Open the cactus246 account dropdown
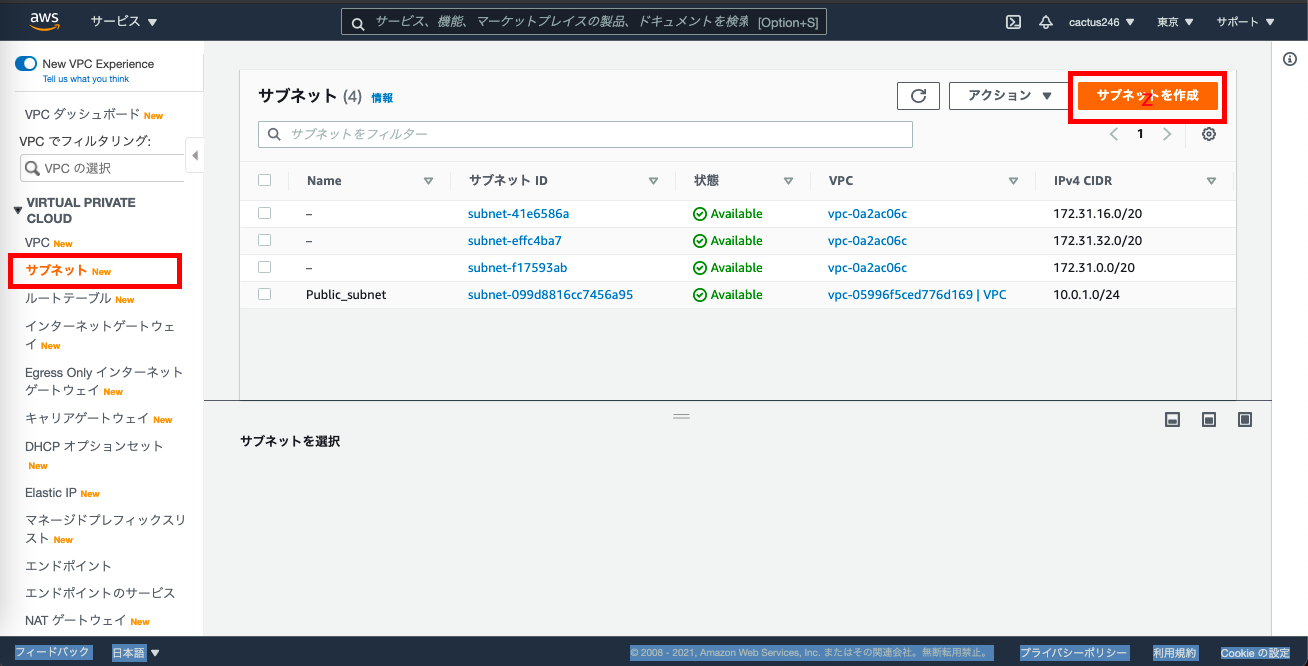This screenshot has width=1308, height=666. [1101, 22]
